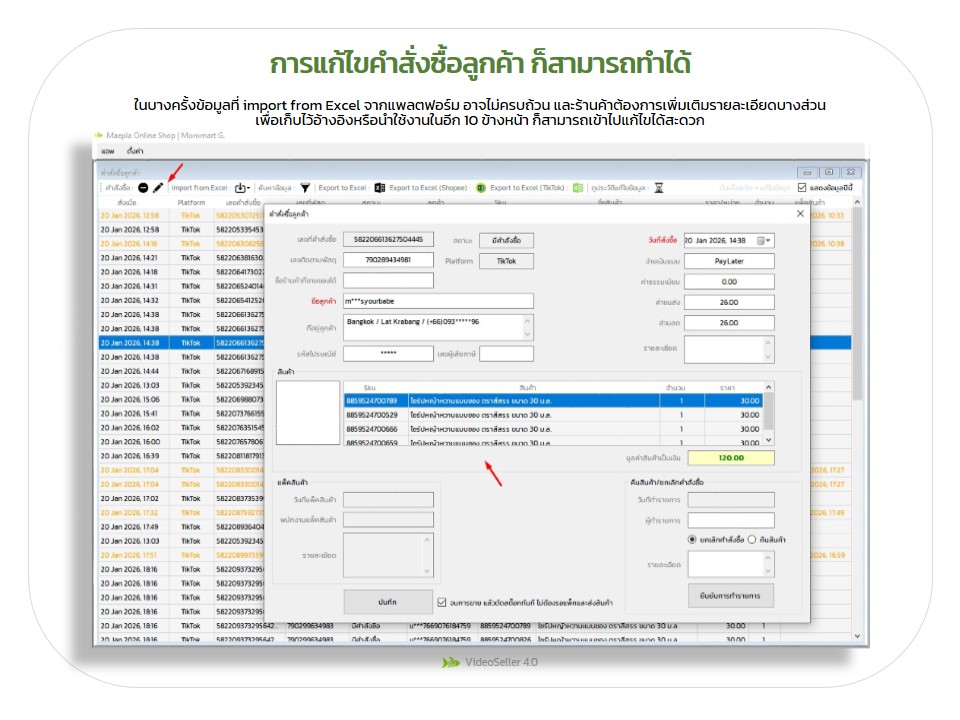
Task: Select the คืนสินค้า radio button
Action: 752,539
